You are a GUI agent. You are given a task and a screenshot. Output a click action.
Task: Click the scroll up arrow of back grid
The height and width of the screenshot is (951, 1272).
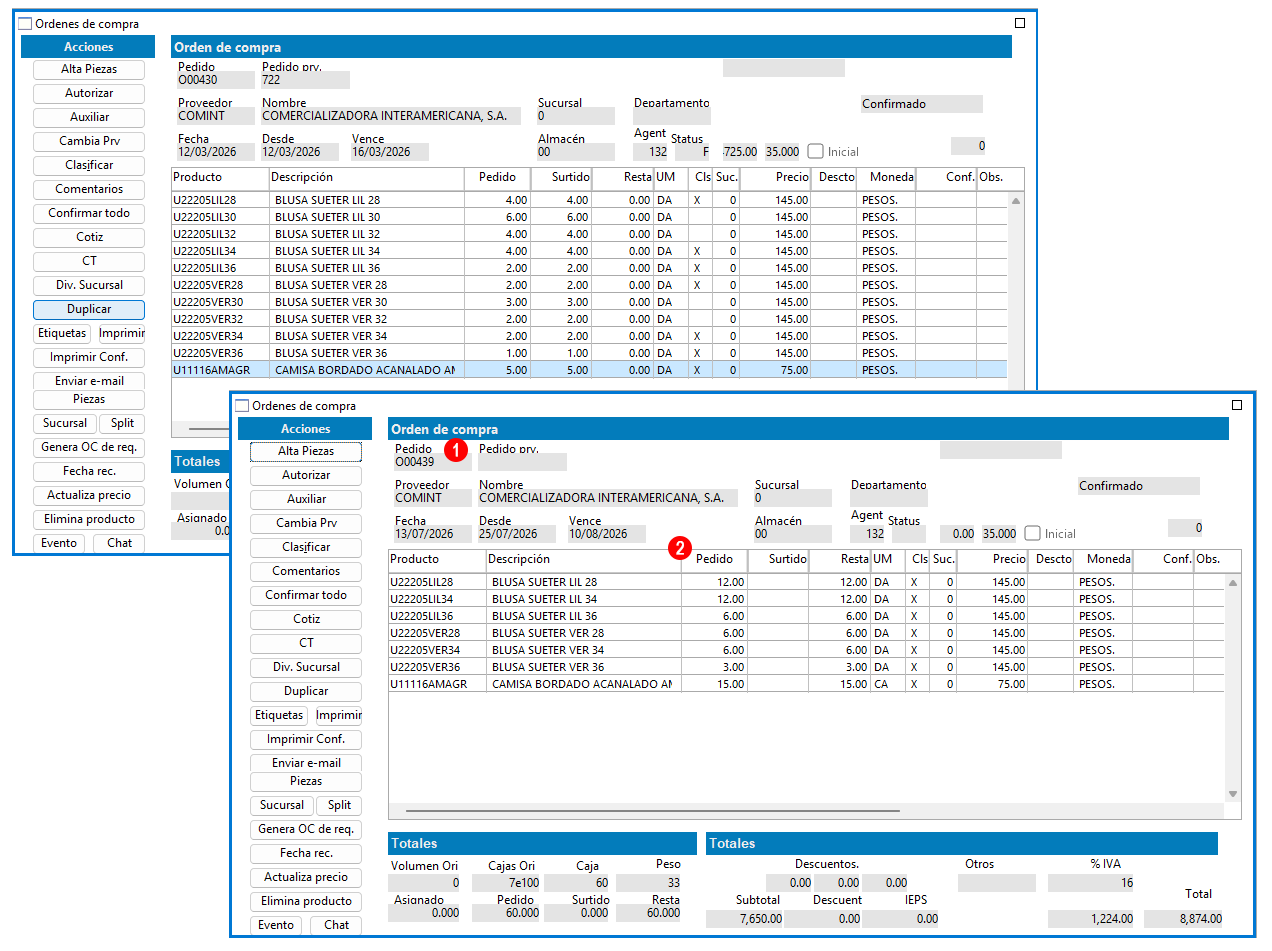click(x=1016, y=201)
